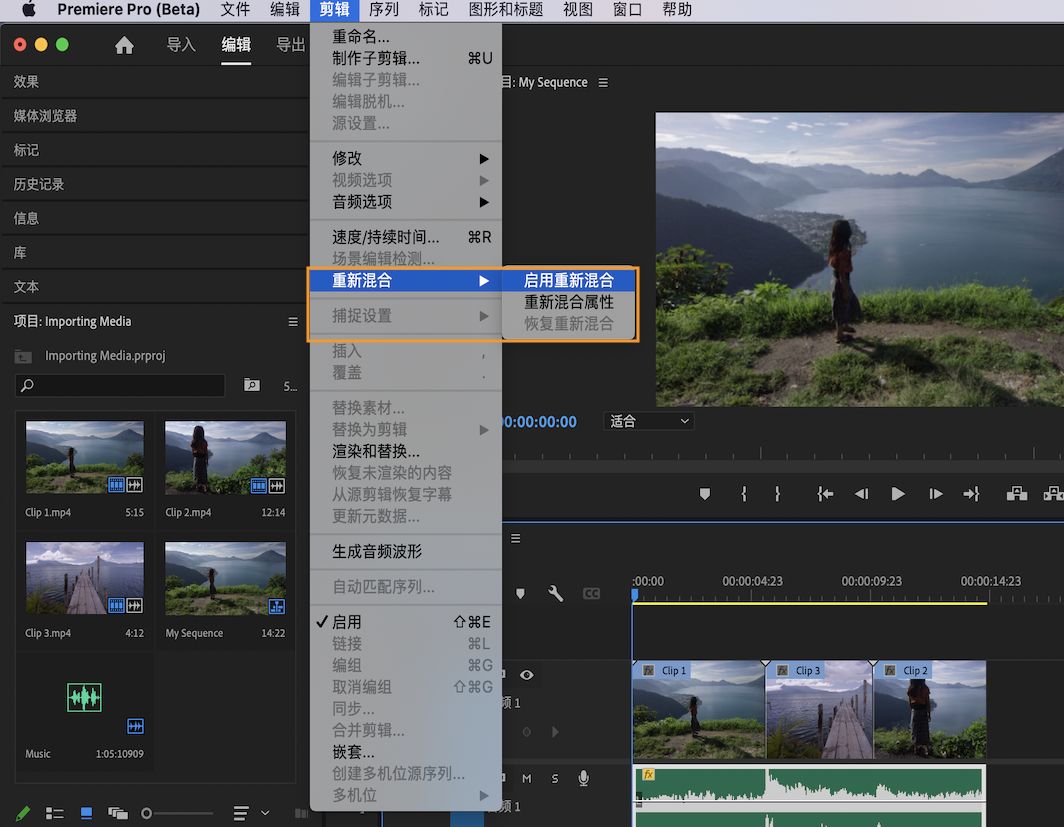The height and width of the screenshot is (827, 1064).
Task: Switch the project panel to list view
Action: pyautogui.click(x=55, y=812)
